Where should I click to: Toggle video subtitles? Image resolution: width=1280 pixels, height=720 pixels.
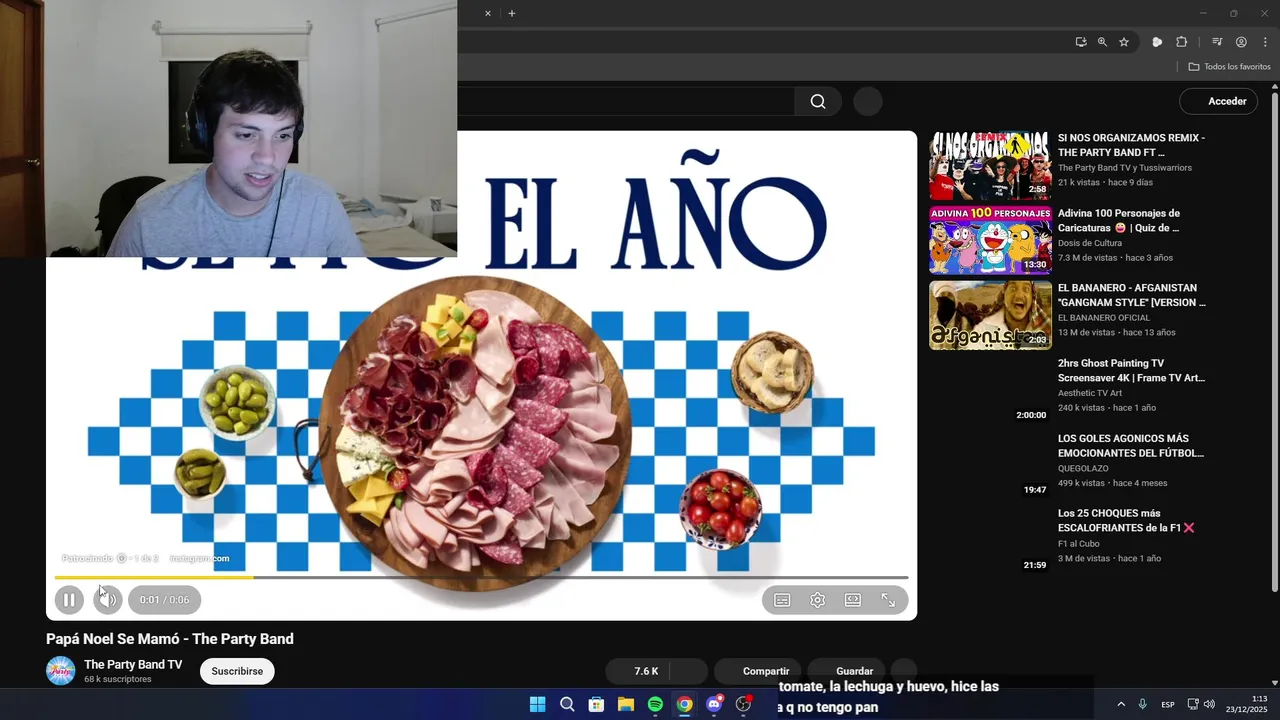point(782,600)
